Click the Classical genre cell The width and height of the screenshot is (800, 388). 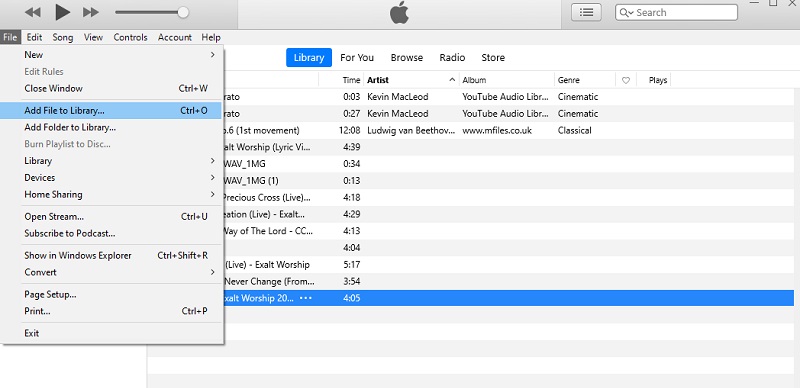click(x=574, y=130)
